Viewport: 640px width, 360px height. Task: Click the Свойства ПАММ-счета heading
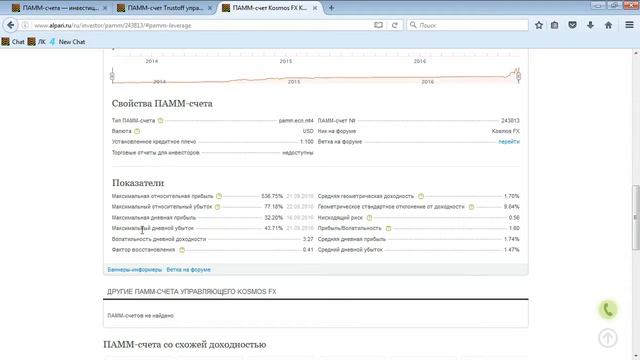click(162, 104)
